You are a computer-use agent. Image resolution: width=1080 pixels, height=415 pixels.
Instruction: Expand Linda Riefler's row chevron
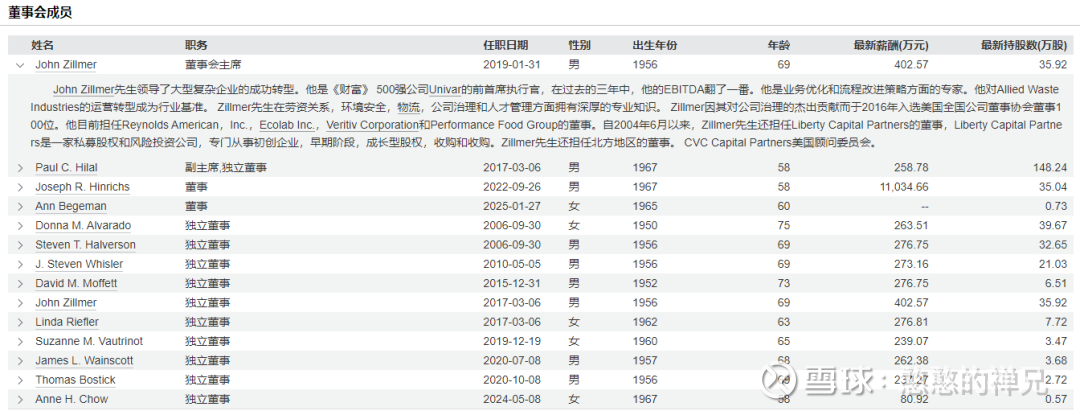coord(19,322)
